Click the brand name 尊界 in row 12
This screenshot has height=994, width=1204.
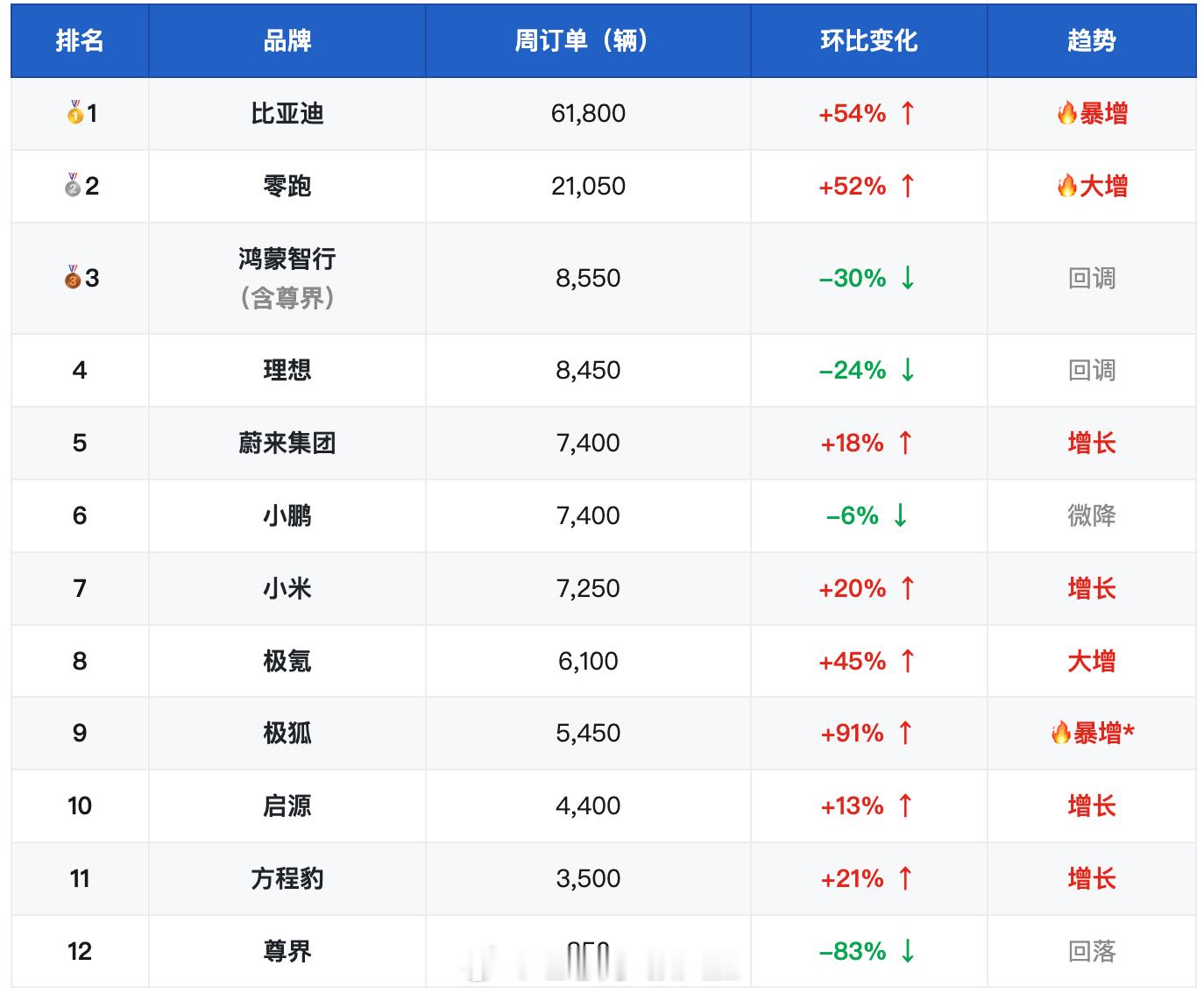click(x=287, y=951)
